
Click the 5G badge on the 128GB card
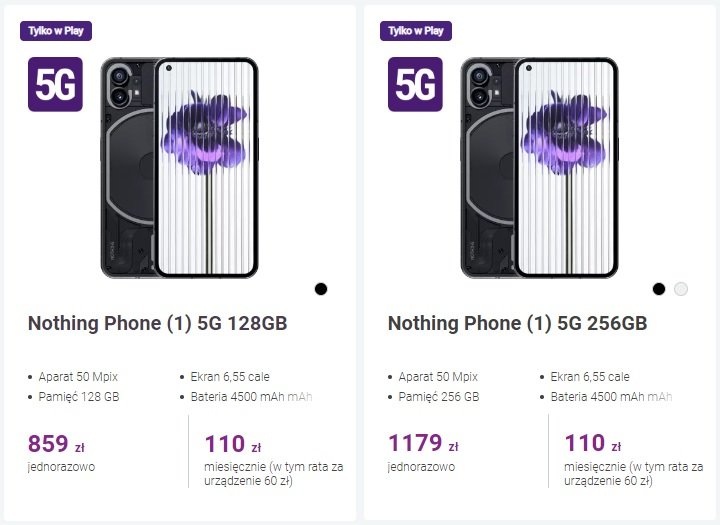point(55,84)
